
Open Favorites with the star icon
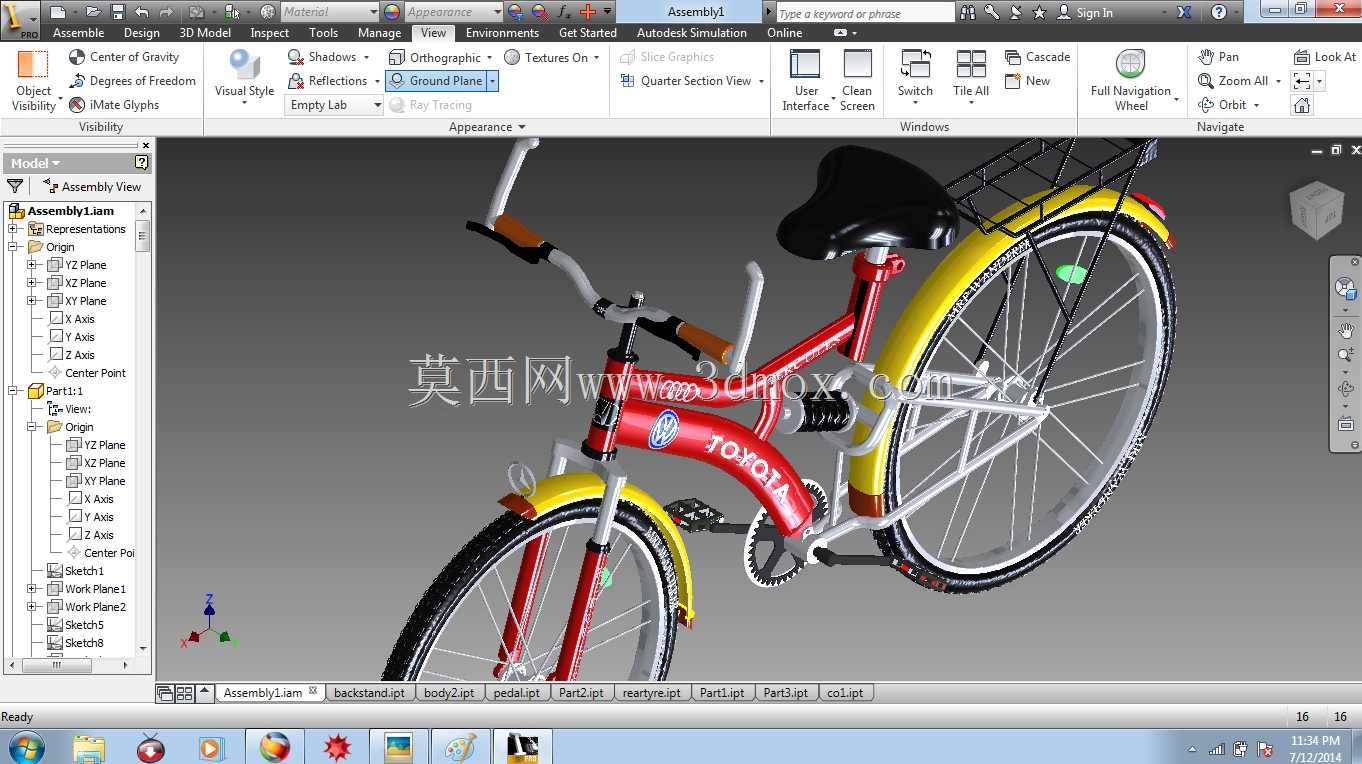pos(1039,12)
